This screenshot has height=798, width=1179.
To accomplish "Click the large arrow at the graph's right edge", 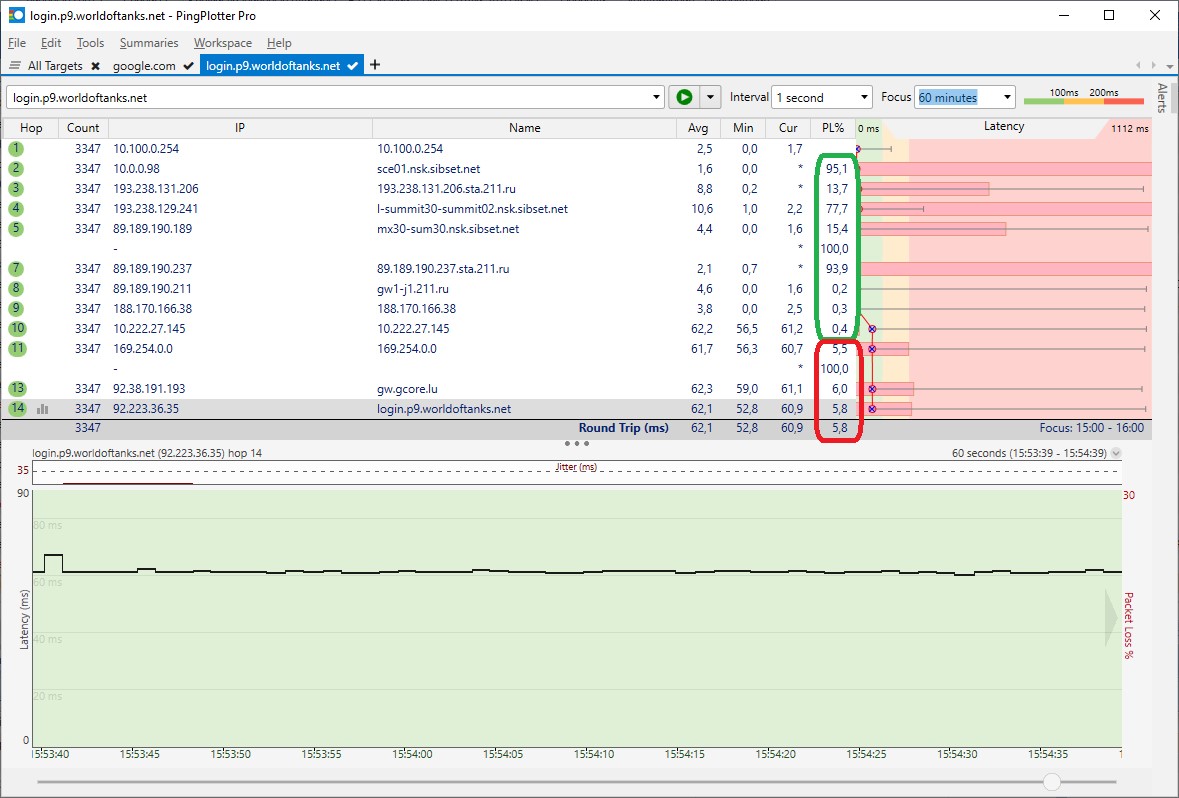I will click(1111, 618).
